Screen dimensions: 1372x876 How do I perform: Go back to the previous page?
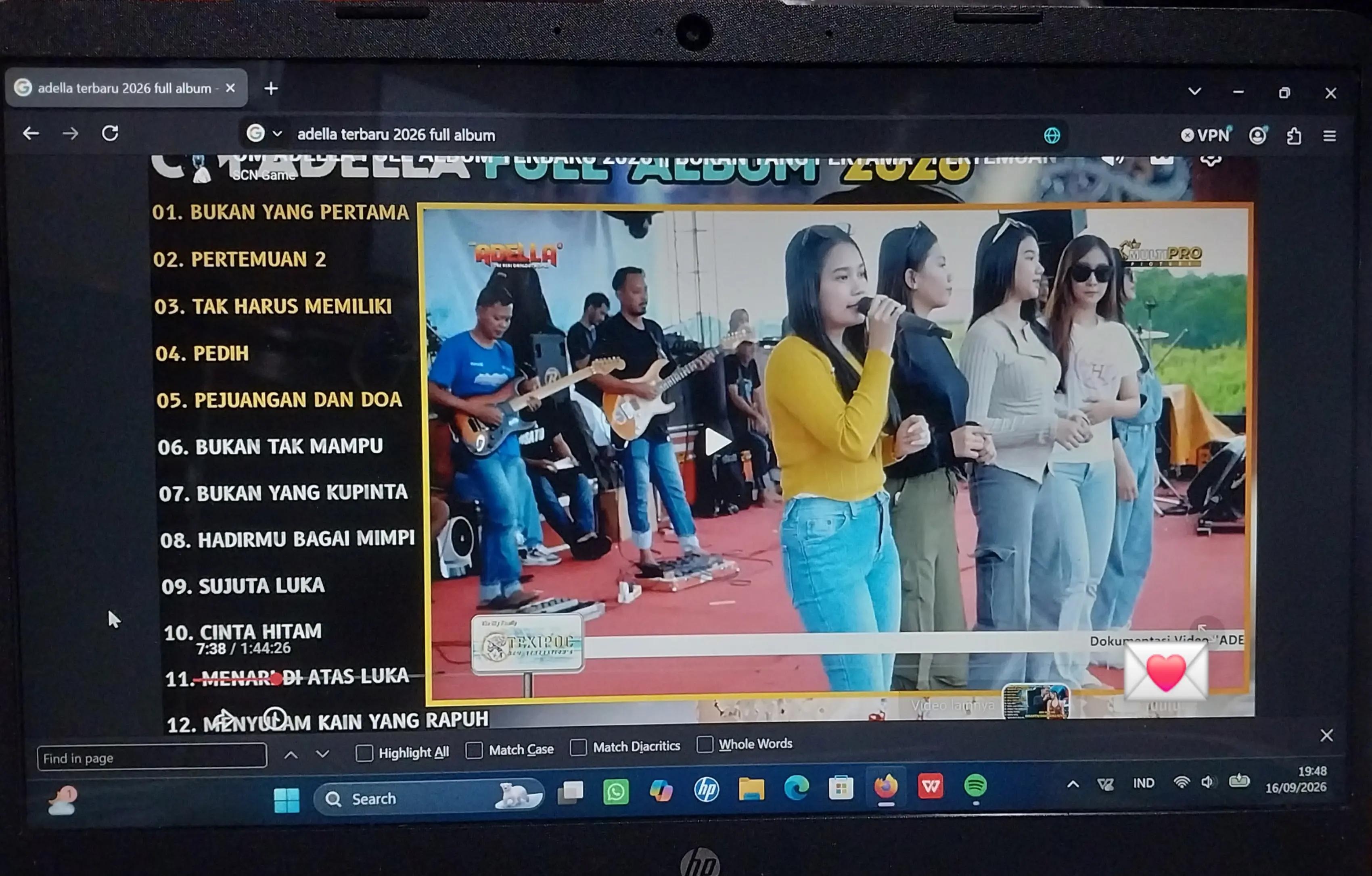pyautogui.click(x=31, y=134)
